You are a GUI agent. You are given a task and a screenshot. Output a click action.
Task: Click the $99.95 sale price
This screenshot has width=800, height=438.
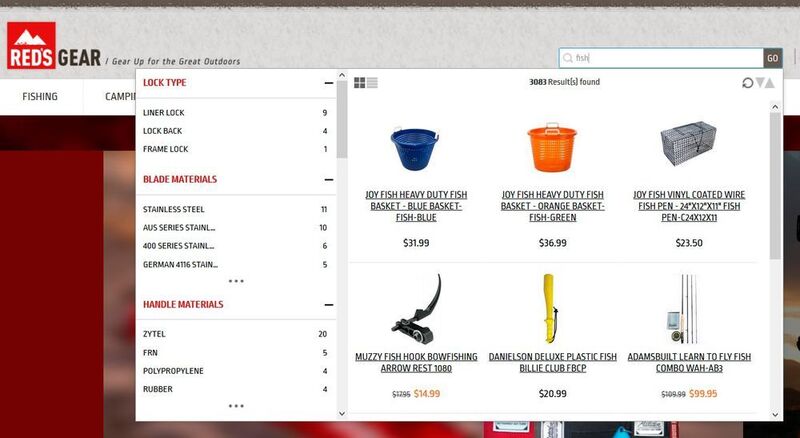pyautogui.click(x=703, y=394)
